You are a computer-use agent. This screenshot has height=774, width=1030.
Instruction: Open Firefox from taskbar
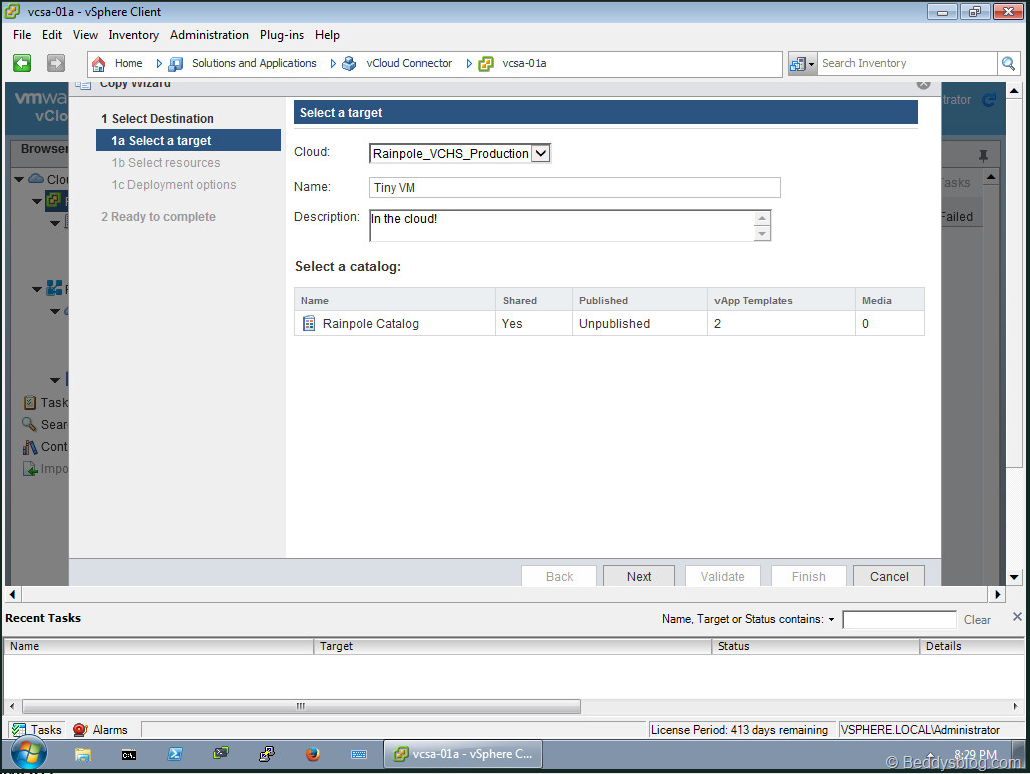313,754
